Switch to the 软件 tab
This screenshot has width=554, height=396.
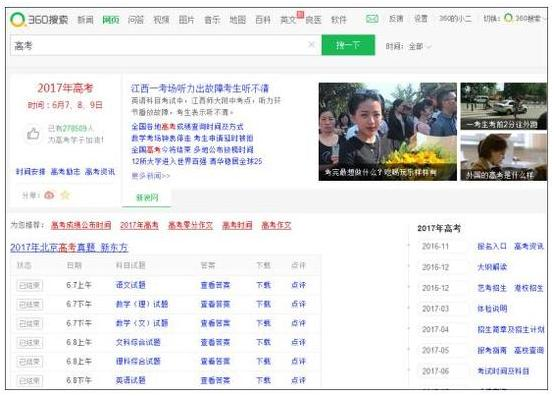(x=338, y=20)
